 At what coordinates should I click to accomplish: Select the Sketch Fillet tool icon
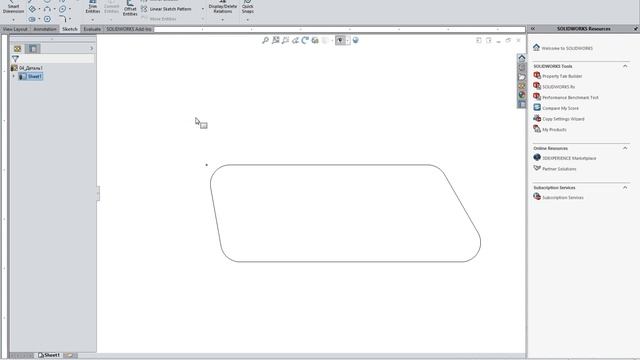click(62, 19)
